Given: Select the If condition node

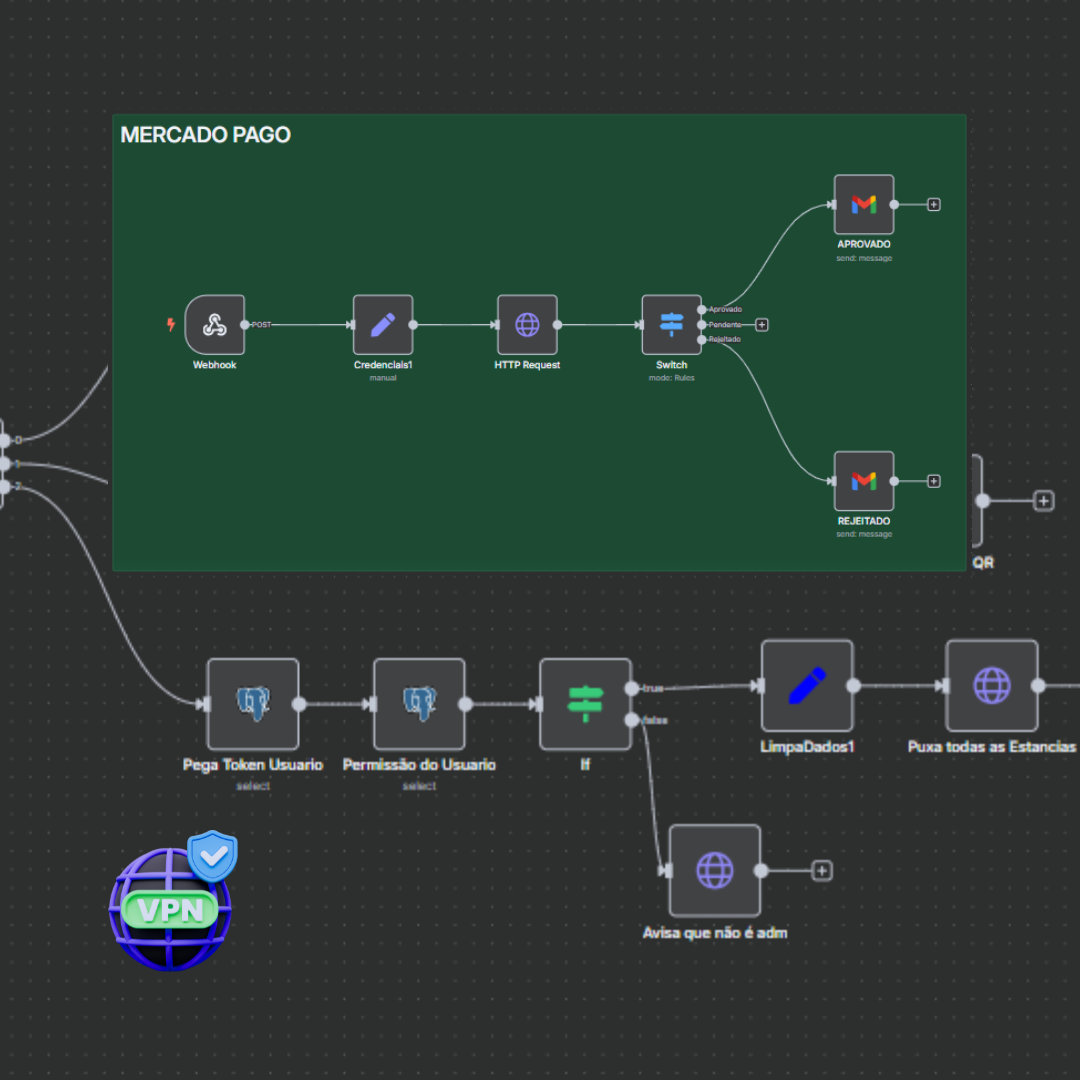Looking at the screenshot, I should [585, 704].
